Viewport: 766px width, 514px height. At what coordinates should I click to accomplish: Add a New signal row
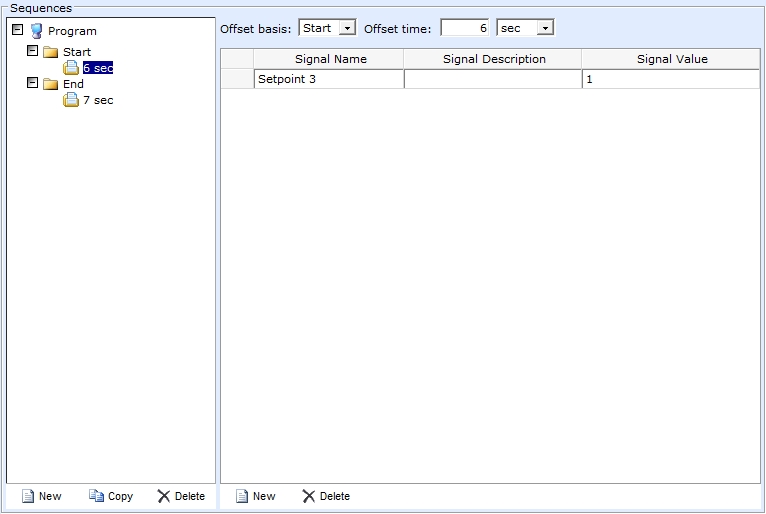pos(255,496)
